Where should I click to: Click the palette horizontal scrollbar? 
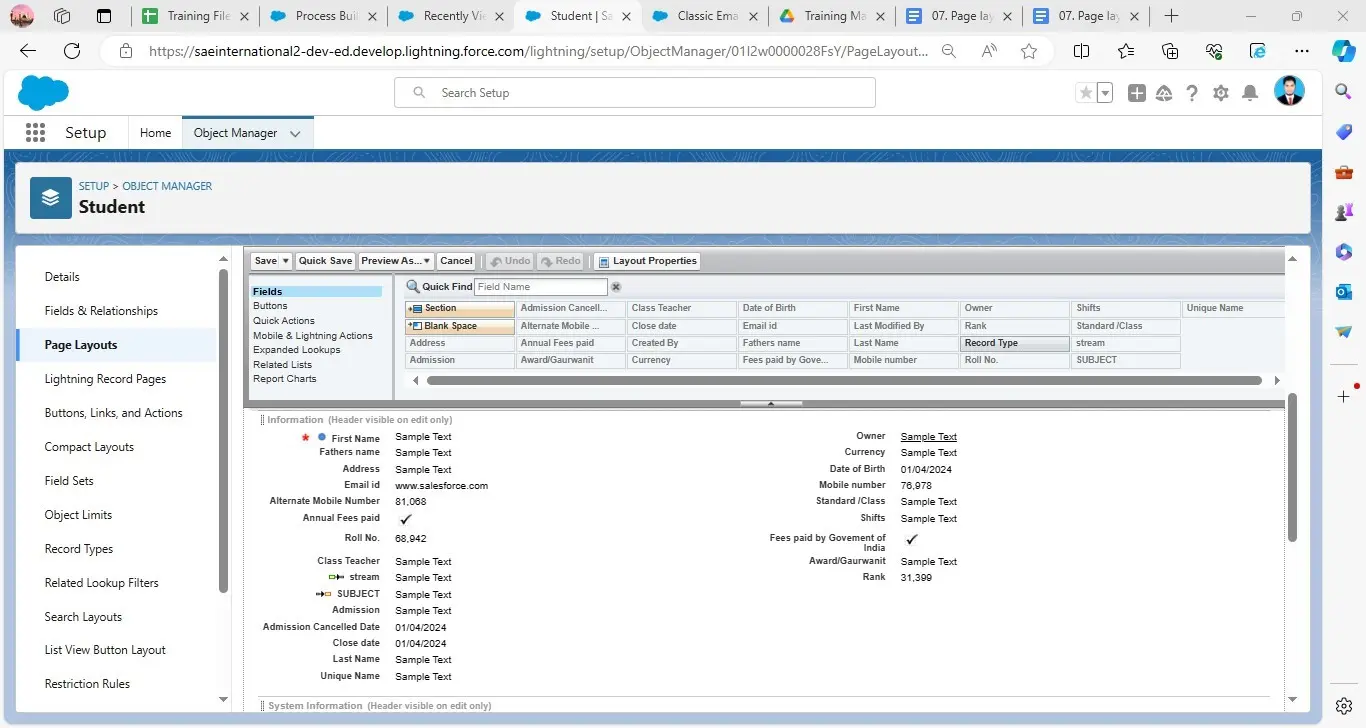(843, 381)
